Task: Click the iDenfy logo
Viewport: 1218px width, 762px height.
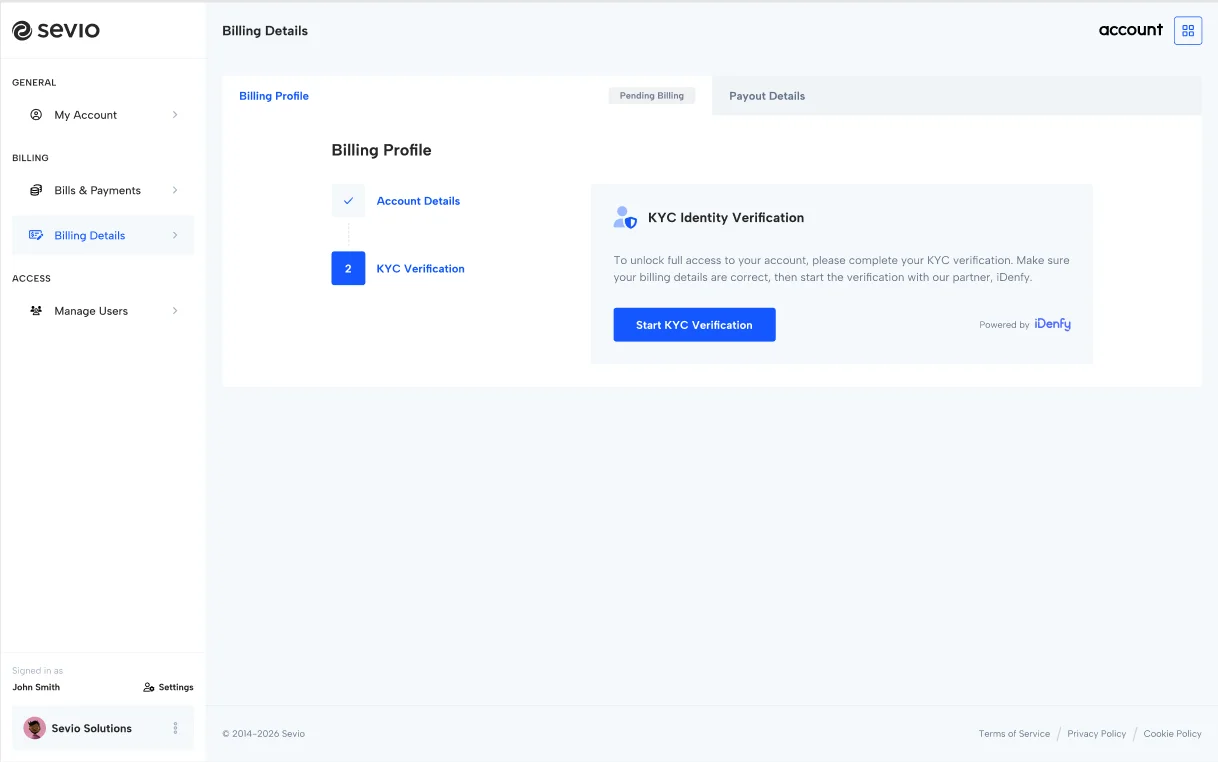Action: pyautogui.click(x=1052, y=324)
